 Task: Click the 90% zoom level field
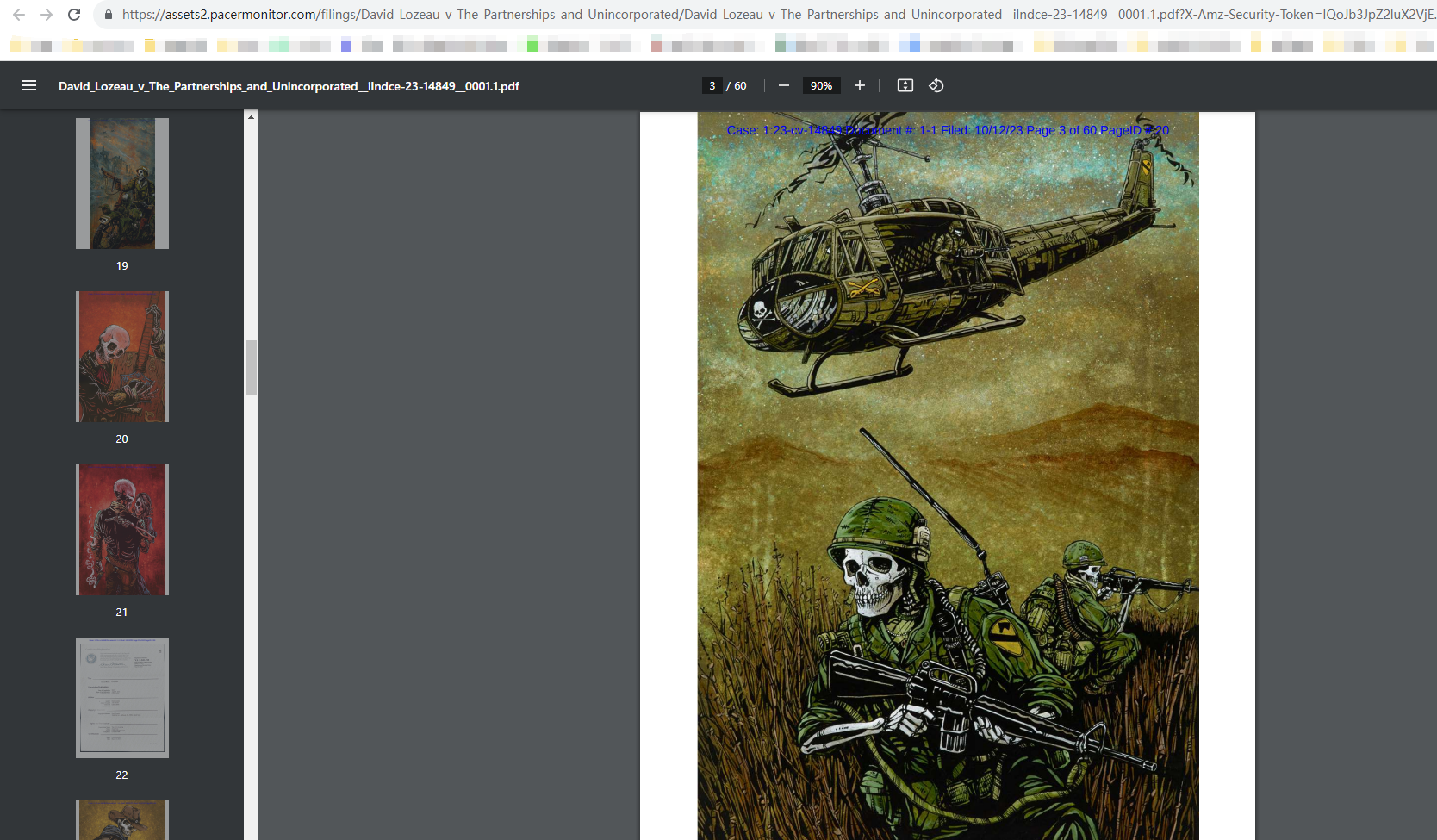coord(821,85)
